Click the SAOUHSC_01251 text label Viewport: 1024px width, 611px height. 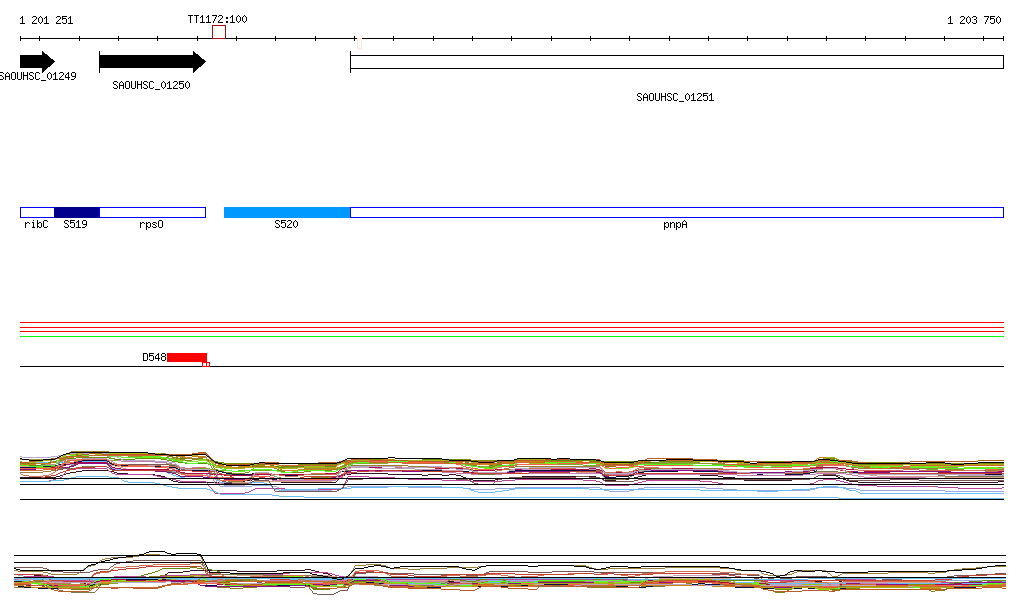pos(675,97)
